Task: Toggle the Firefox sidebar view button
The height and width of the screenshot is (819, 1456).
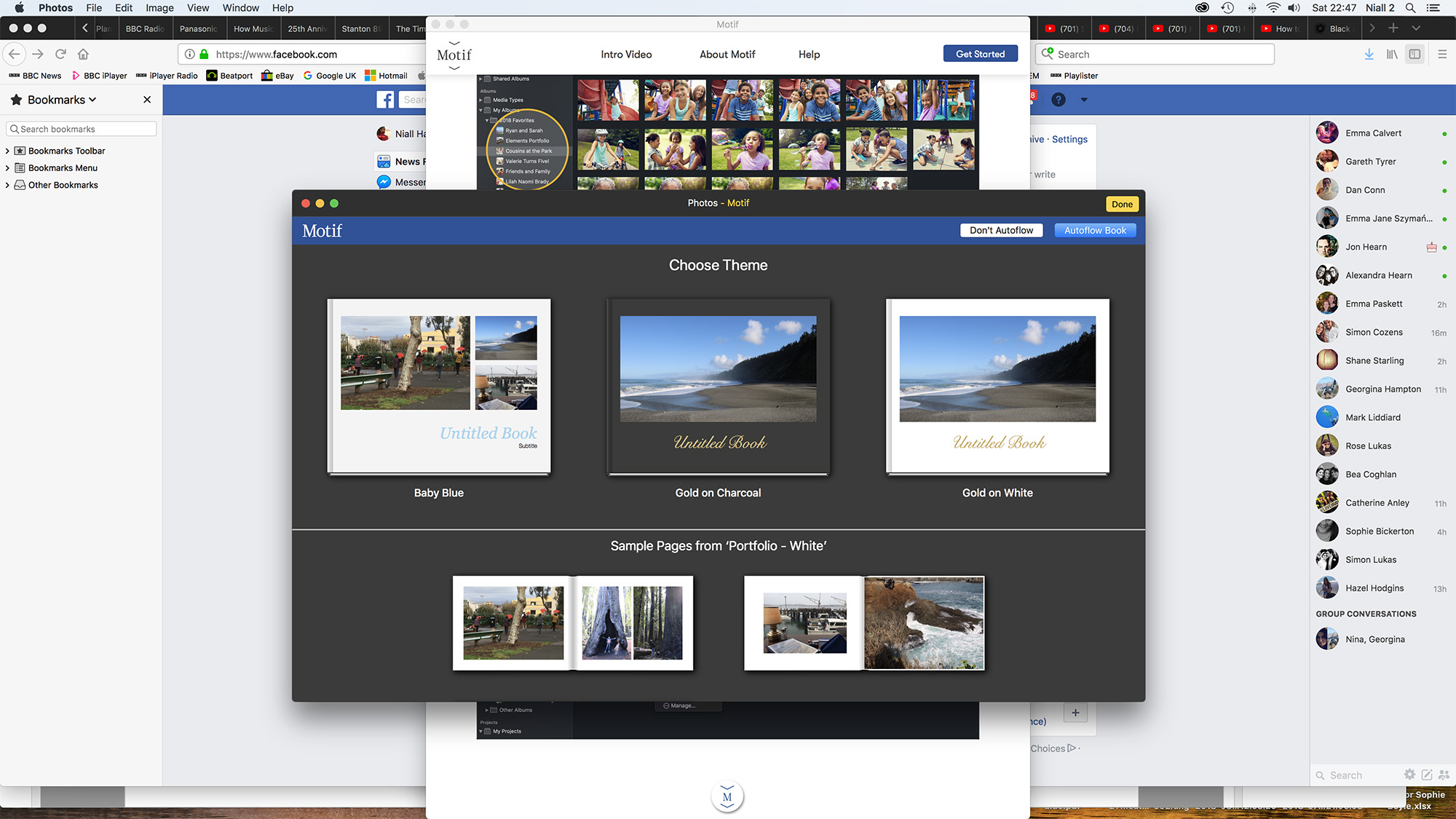Action: (x=1415, y=54)
